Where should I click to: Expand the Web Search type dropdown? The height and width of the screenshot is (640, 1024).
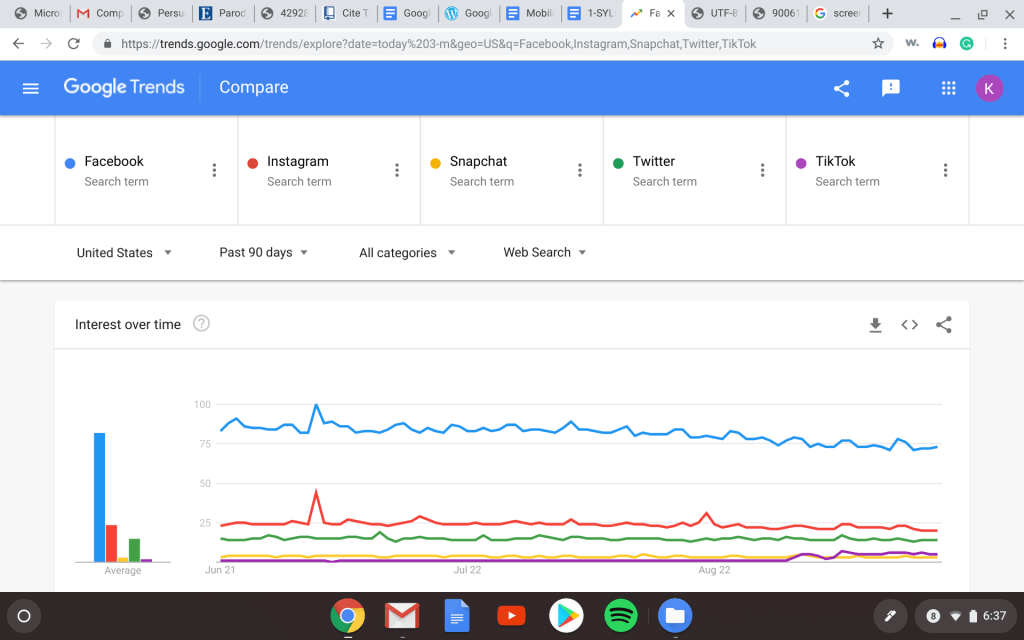click(x=545, y=253)
